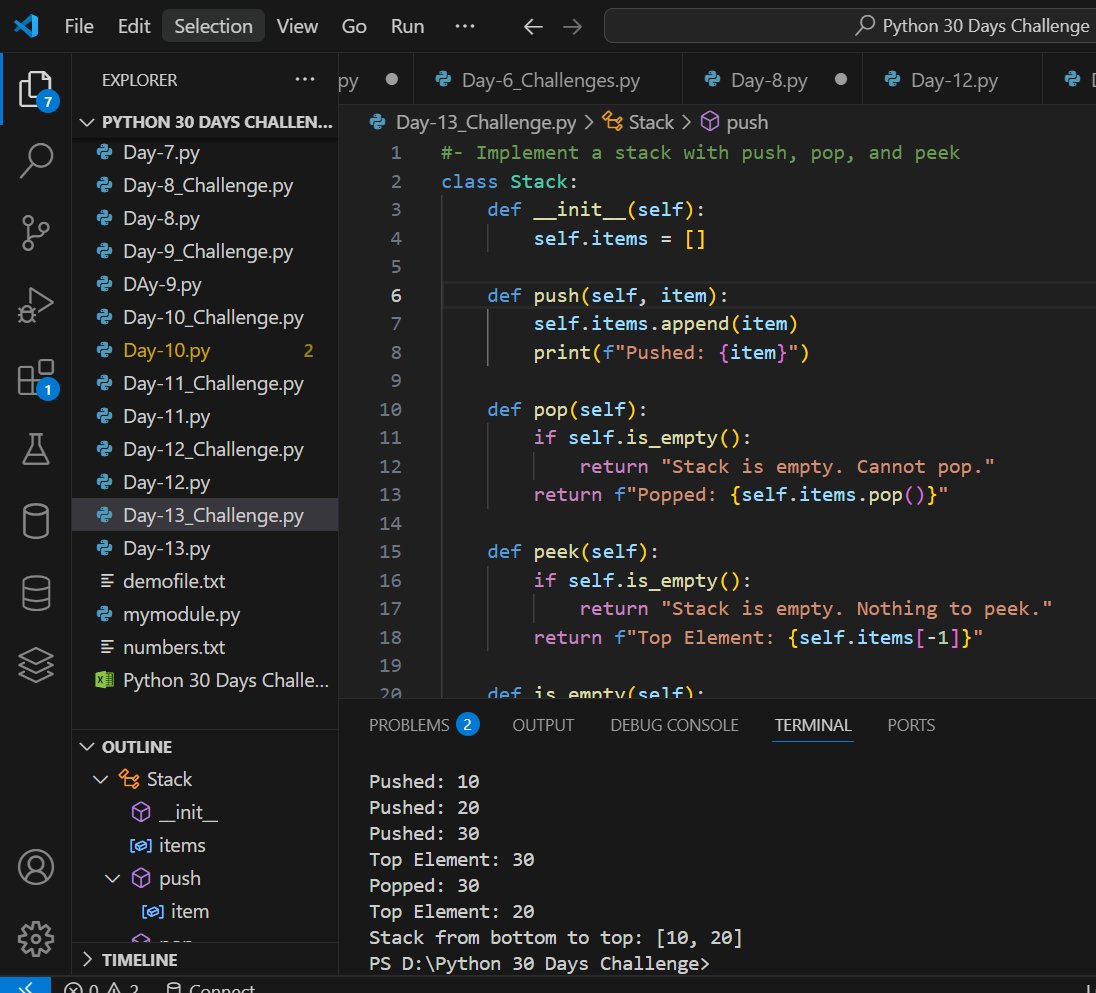Expand the Timeline section
Viewport: 1096px width, 993px height.
coord(206,959)
